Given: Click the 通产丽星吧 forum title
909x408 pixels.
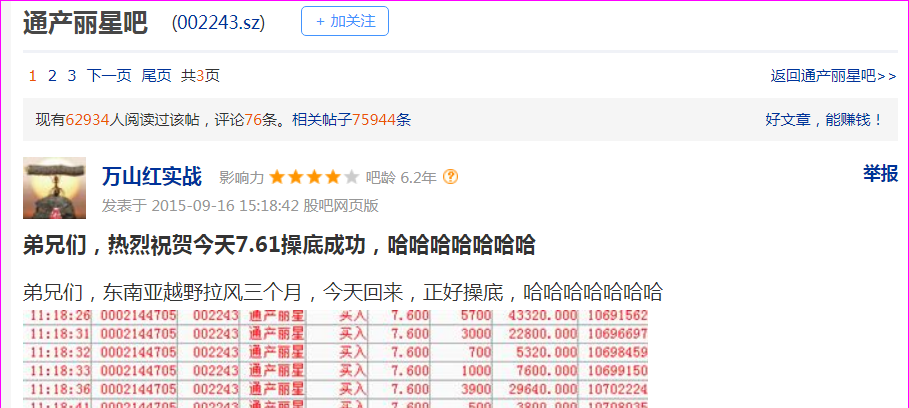Looking at the screenshot, I should pyautogui.click(x=85, y=23).
